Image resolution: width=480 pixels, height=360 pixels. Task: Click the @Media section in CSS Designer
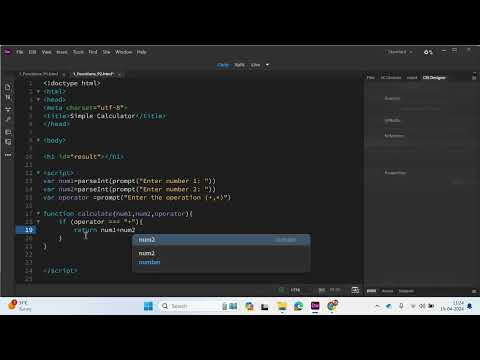coord(392,120)
